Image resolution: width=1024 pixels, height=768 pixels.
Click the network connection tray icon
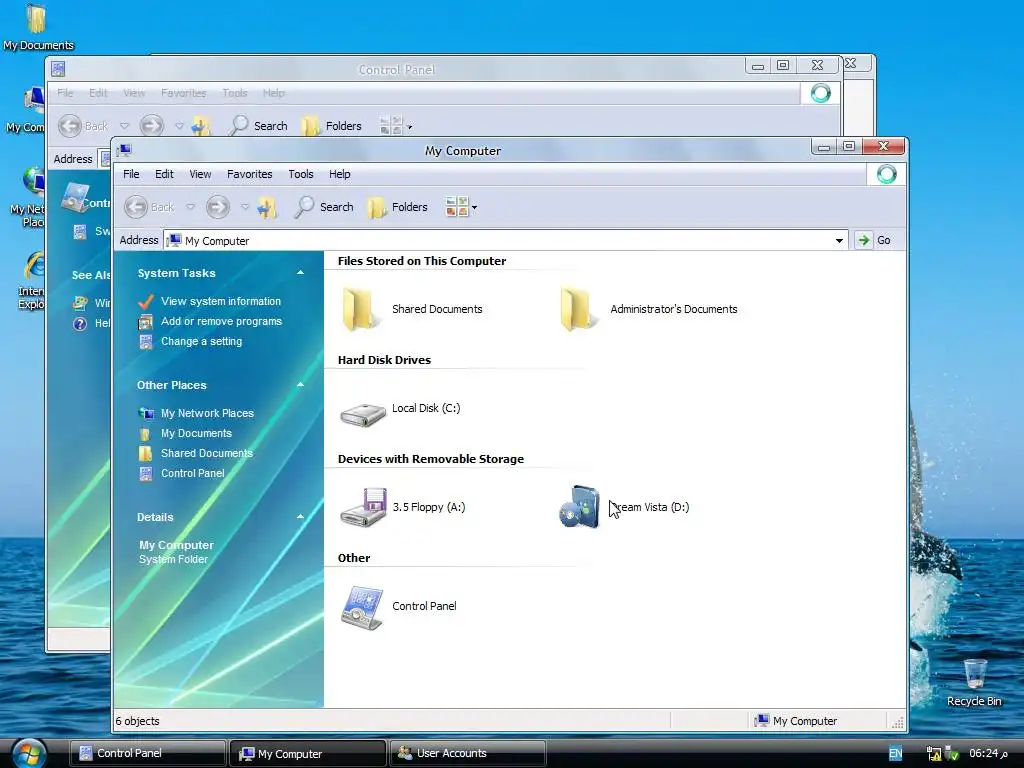click(x=934, y=754)
